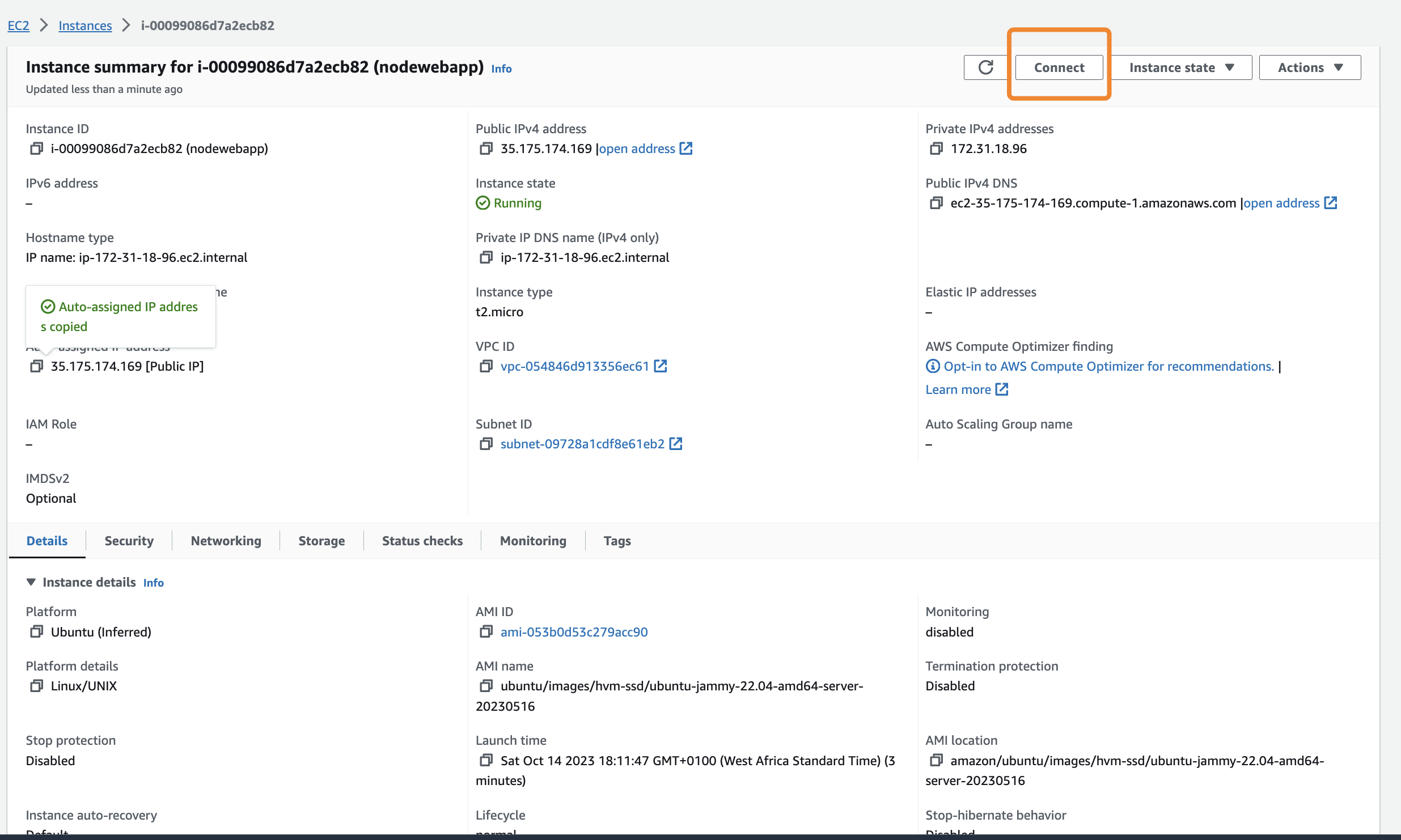This screenshot has height=840, width=1401.
Task: Copy the Subnet ID
Action: [486, 444]
